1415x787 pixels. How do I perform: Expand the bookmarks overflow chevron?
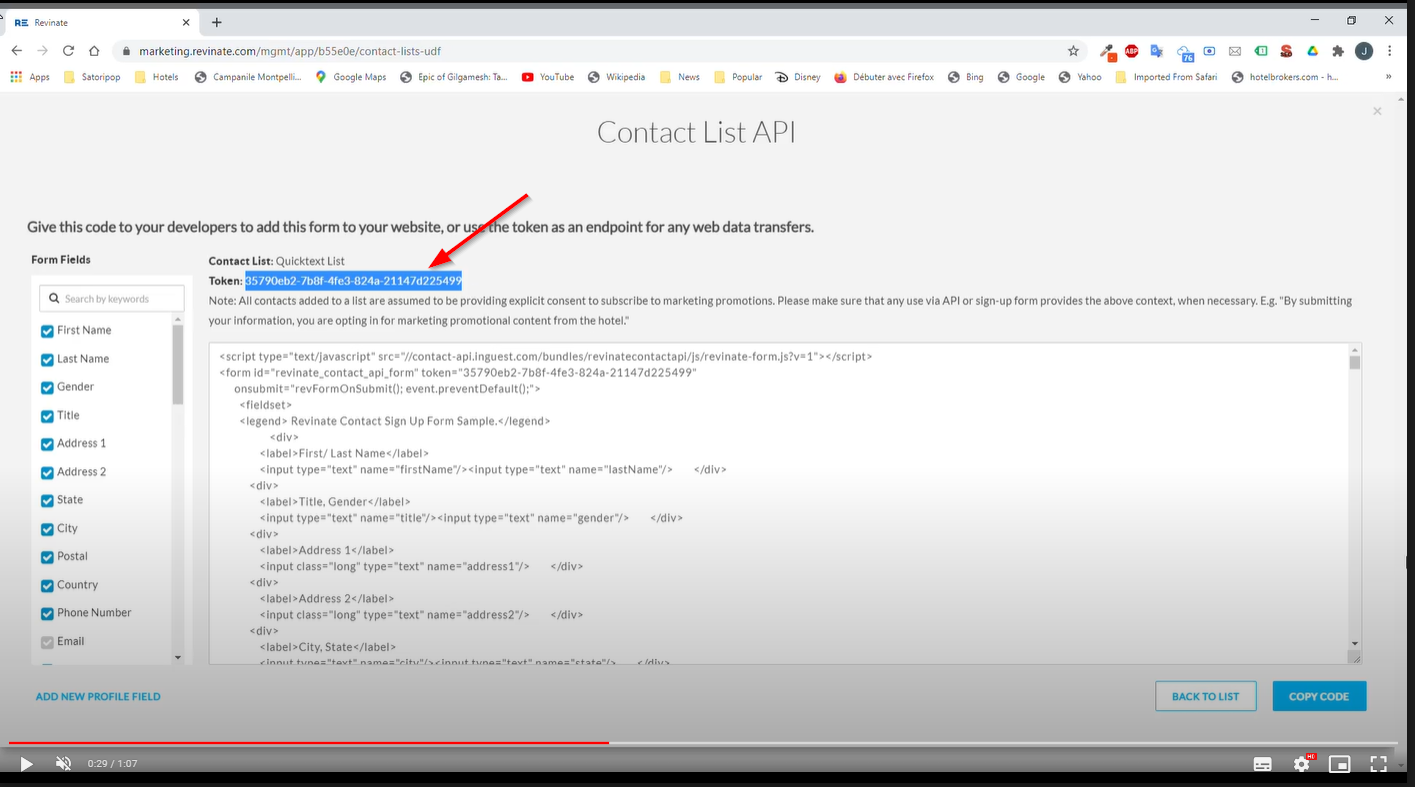pyautogui.click(x=1388, y=77)
